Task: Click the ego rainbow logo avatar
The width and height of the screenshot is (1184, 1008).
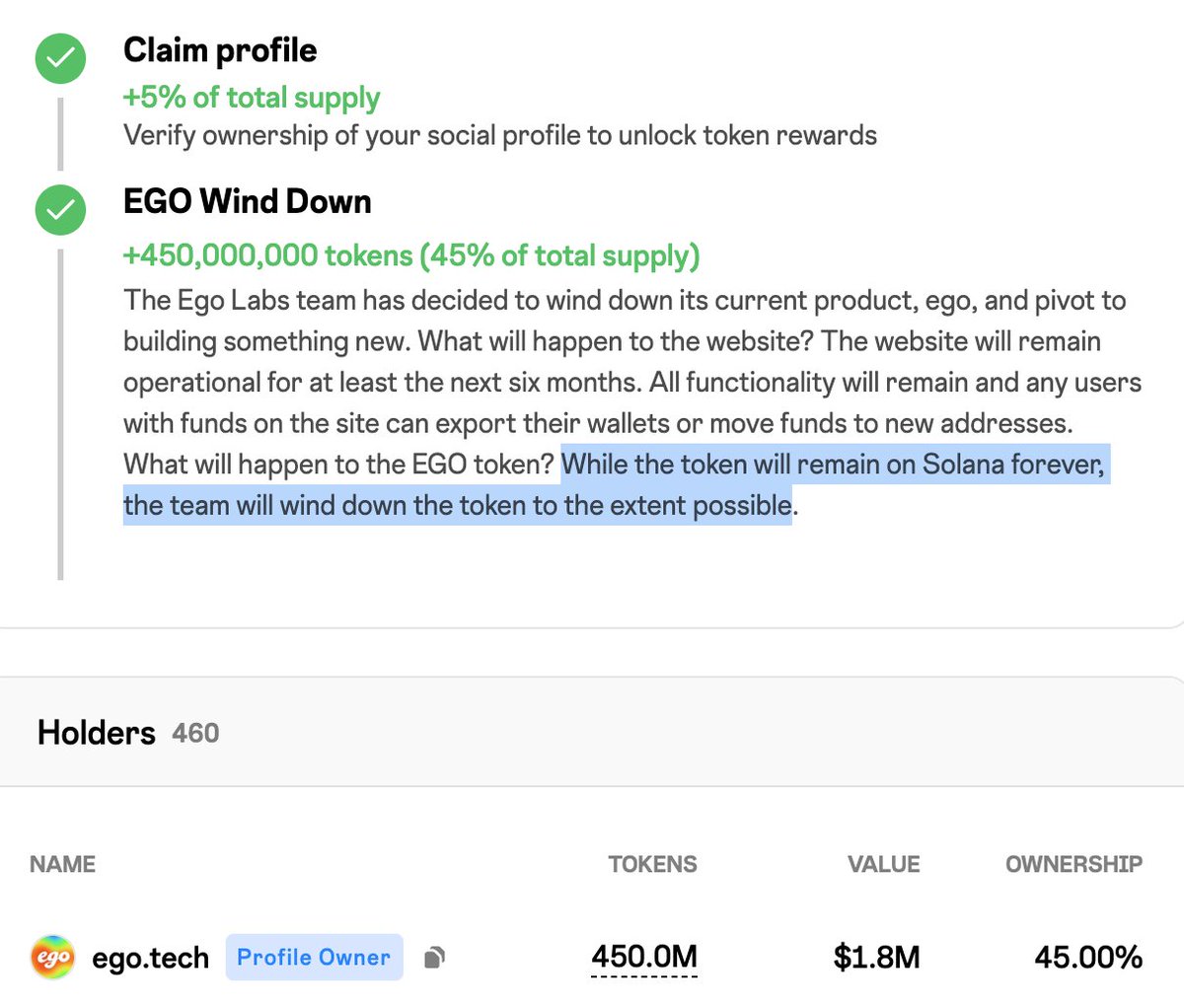Action: [53, 957]
